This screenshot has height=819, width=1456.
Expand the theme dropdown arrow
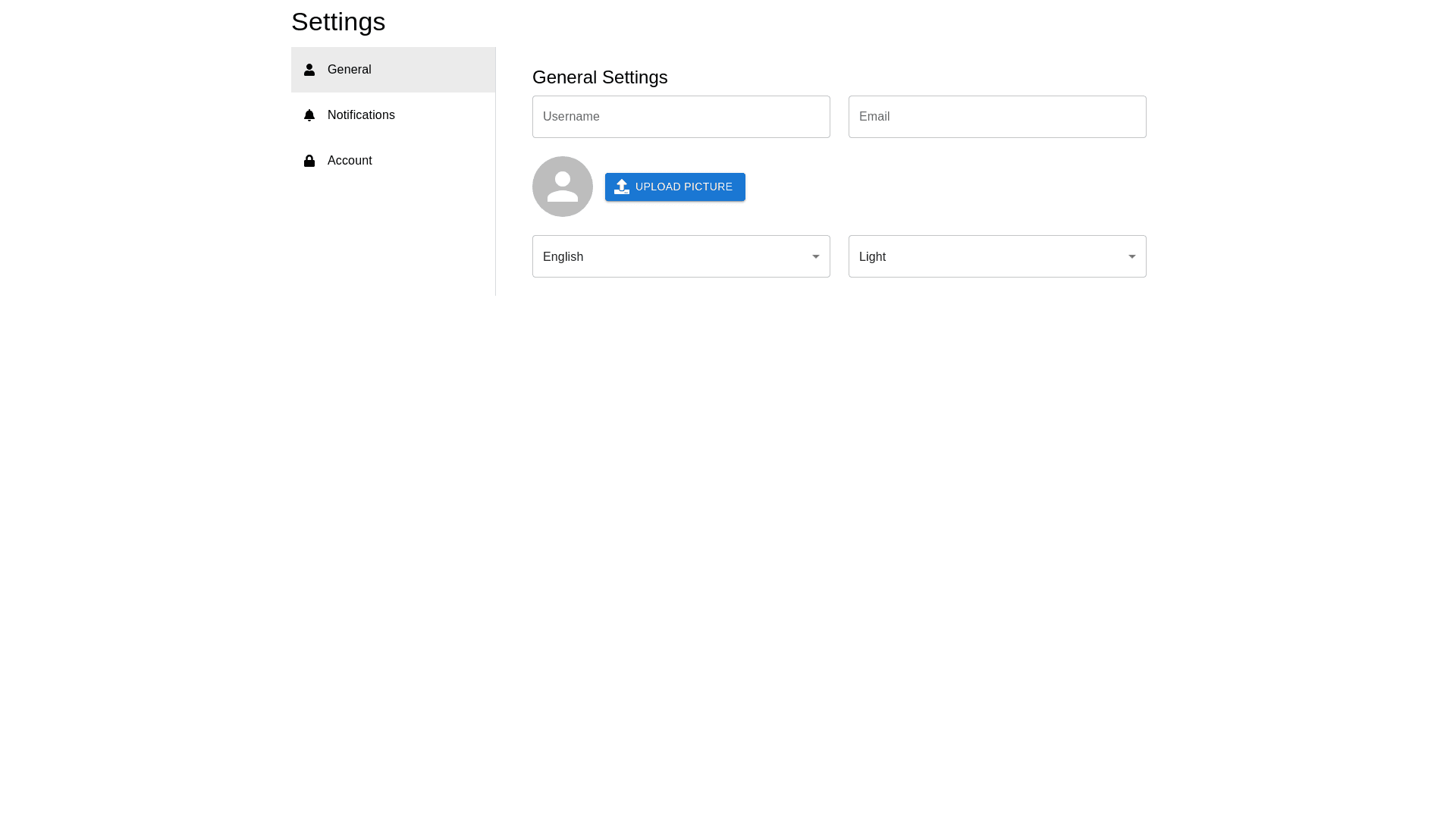coord(1132,256)
